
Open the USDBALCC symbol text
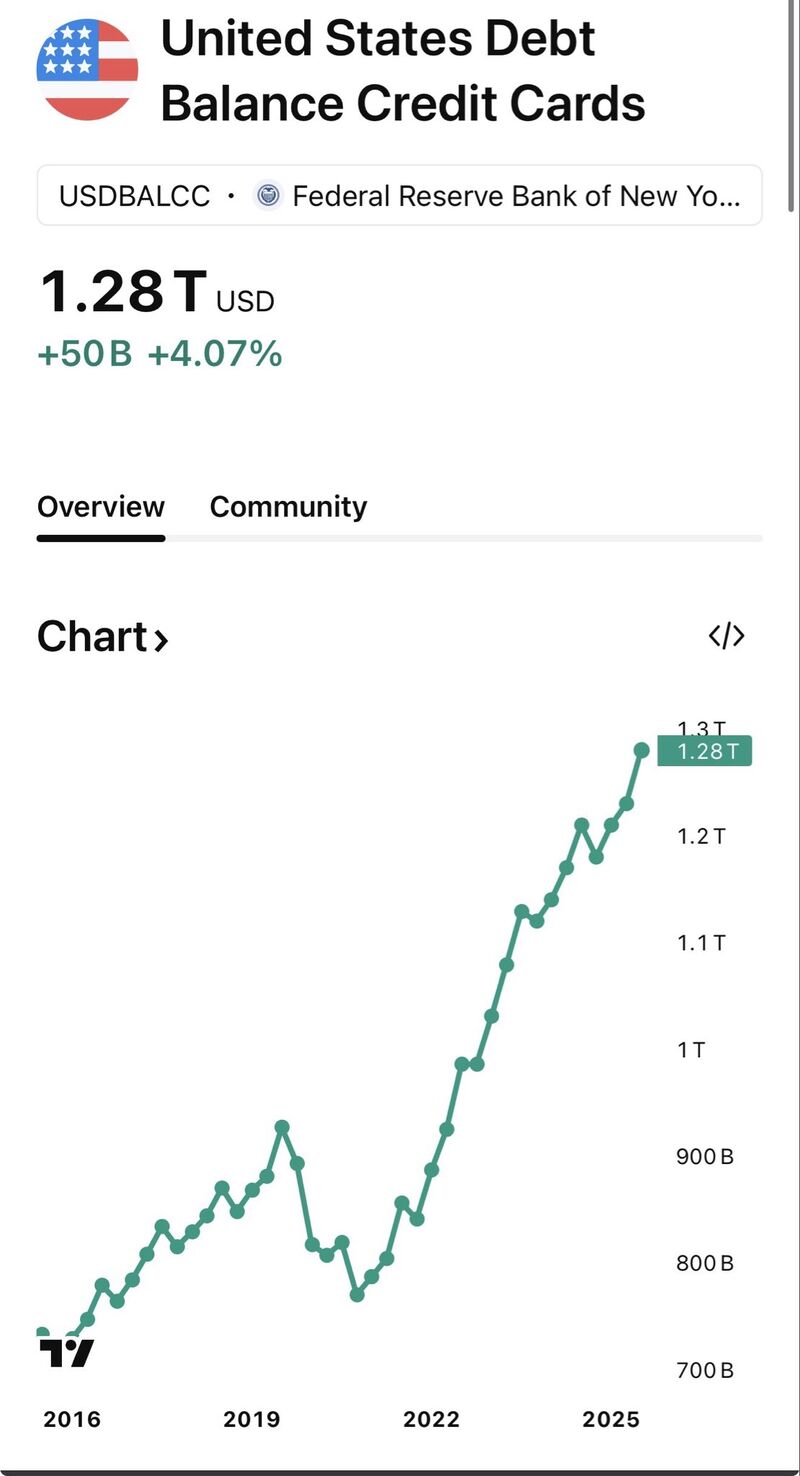coord(134,196)
